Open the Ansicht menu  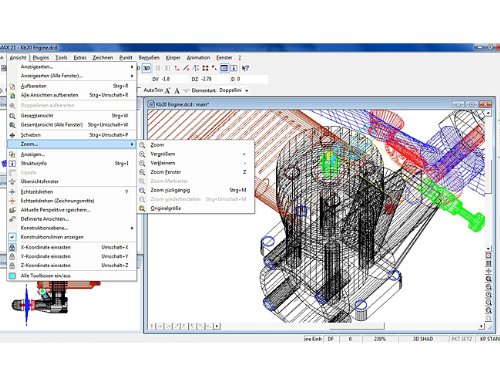tap(18, 58)
